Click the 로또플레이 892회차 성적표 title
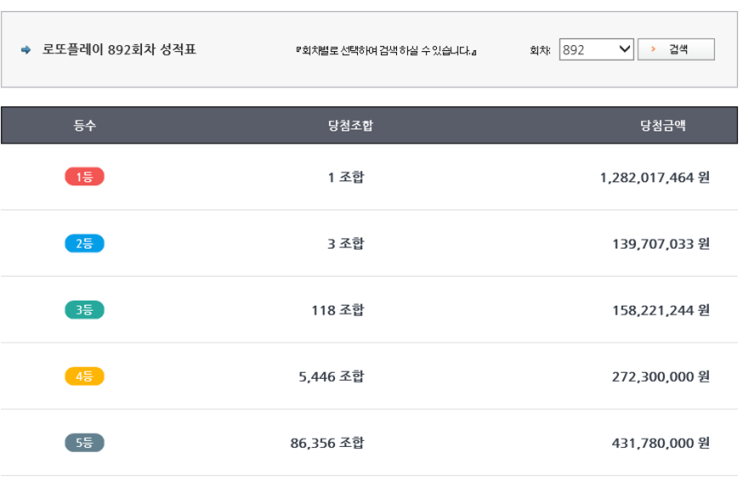The height and width of the screenshot is (481, 743). (119, 50)
